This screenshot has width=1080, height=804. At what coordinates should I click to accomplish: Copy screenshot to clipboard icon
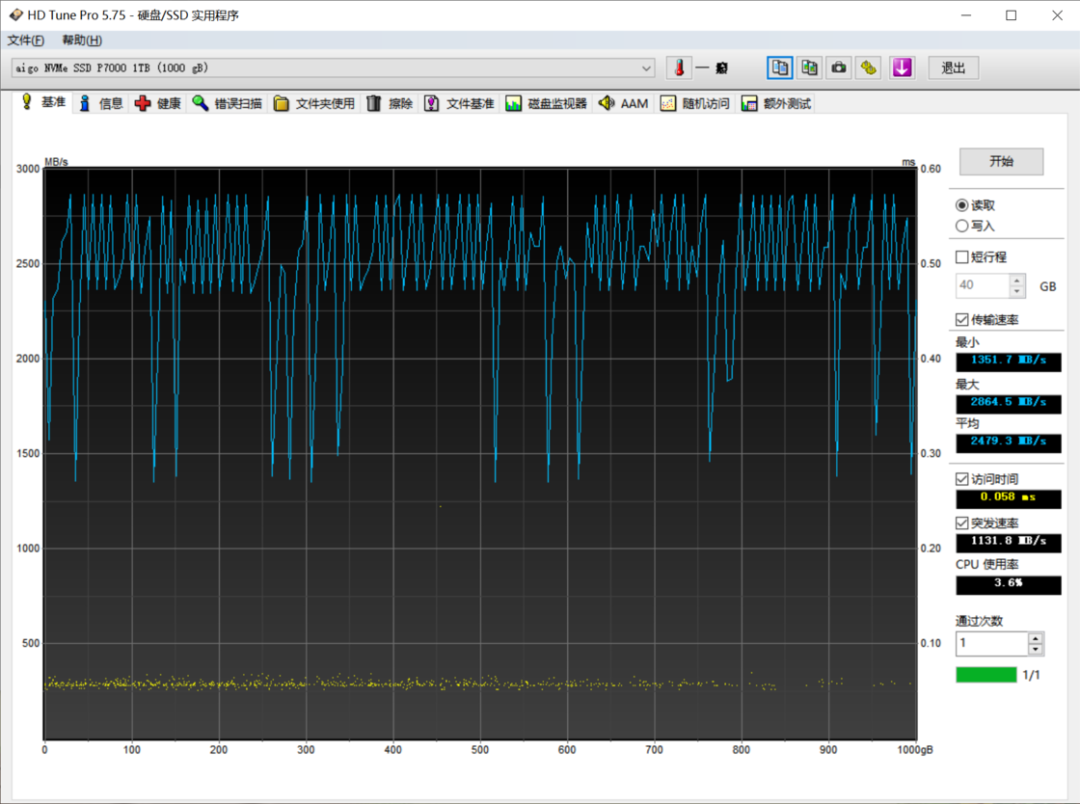[x=809, y=68]
